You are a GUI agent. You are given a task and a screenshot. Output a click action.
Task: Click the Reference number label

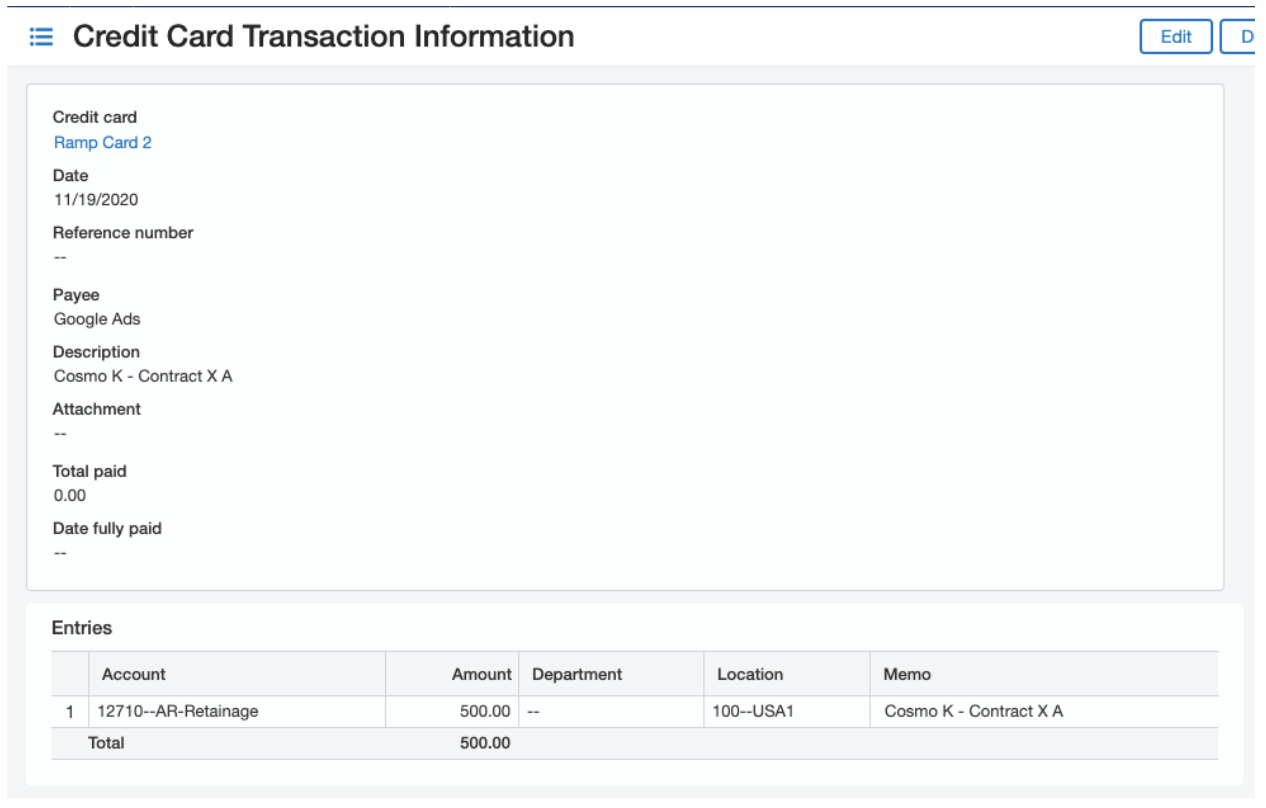(x=123, y=233)
